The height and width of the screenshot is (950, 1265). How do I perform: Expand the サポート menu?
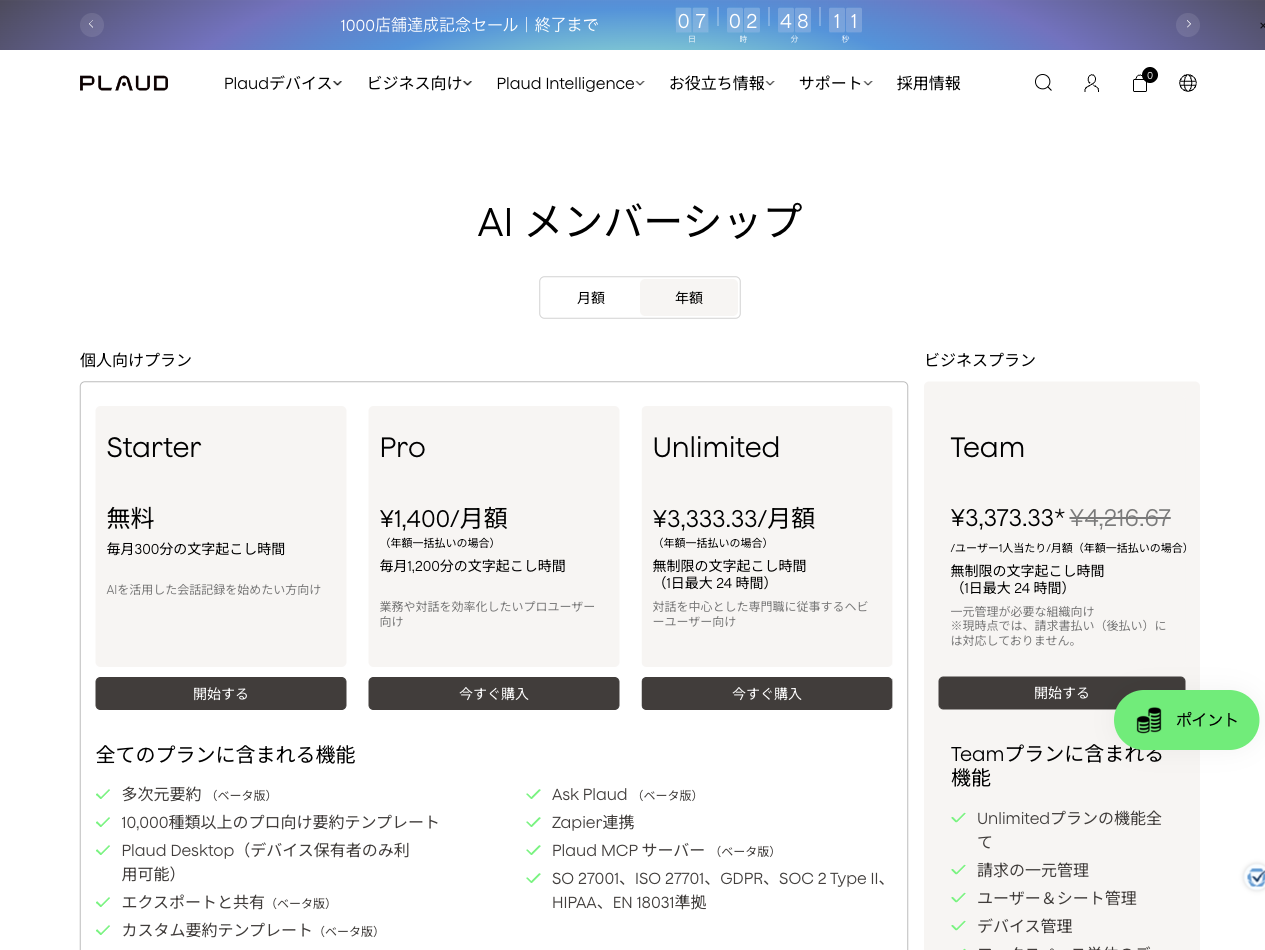pyautogui.click(x=836, y=83)
